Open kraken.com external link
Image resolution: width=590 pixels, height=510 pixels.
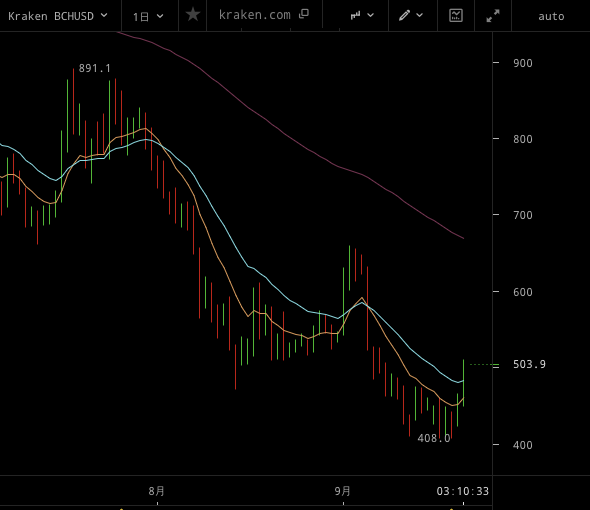click(263, 15)
